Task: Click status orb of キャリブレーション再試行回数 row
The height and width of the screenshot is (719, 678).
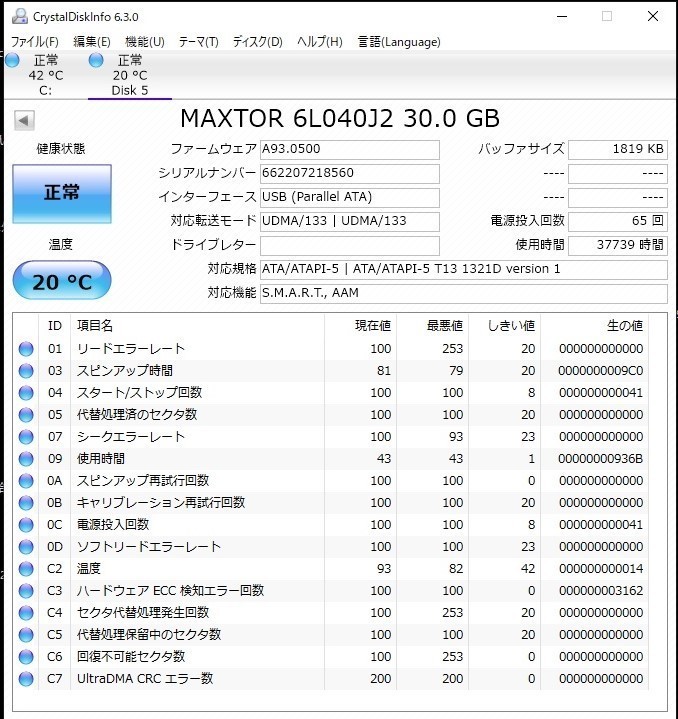Action: (26, 503)
